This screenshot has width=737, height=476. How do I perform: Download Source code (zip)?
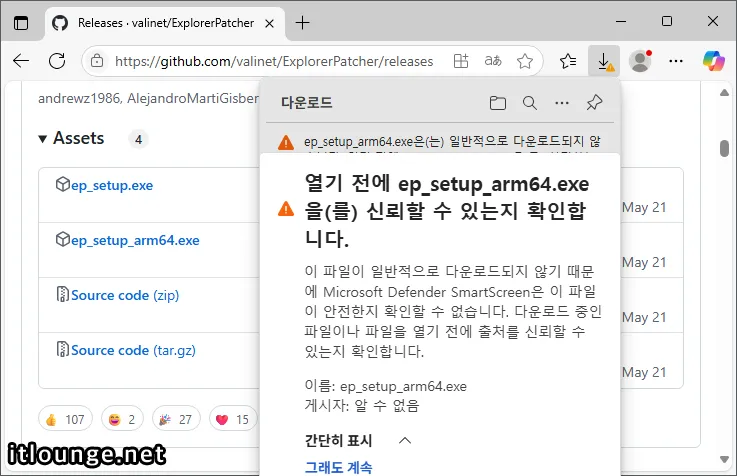(x=125, y=295)
